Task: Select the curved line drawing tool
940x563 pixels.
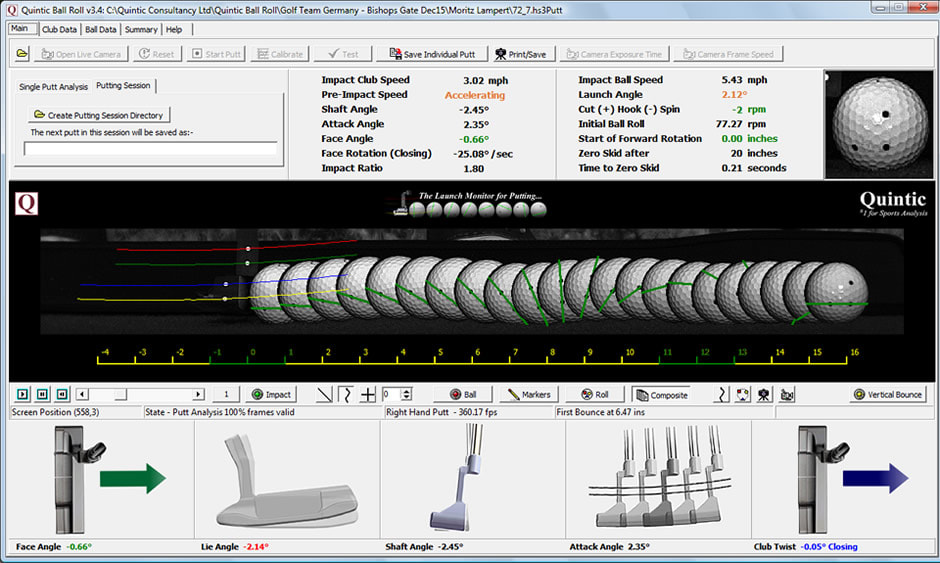Action: (x=345, y=395)
